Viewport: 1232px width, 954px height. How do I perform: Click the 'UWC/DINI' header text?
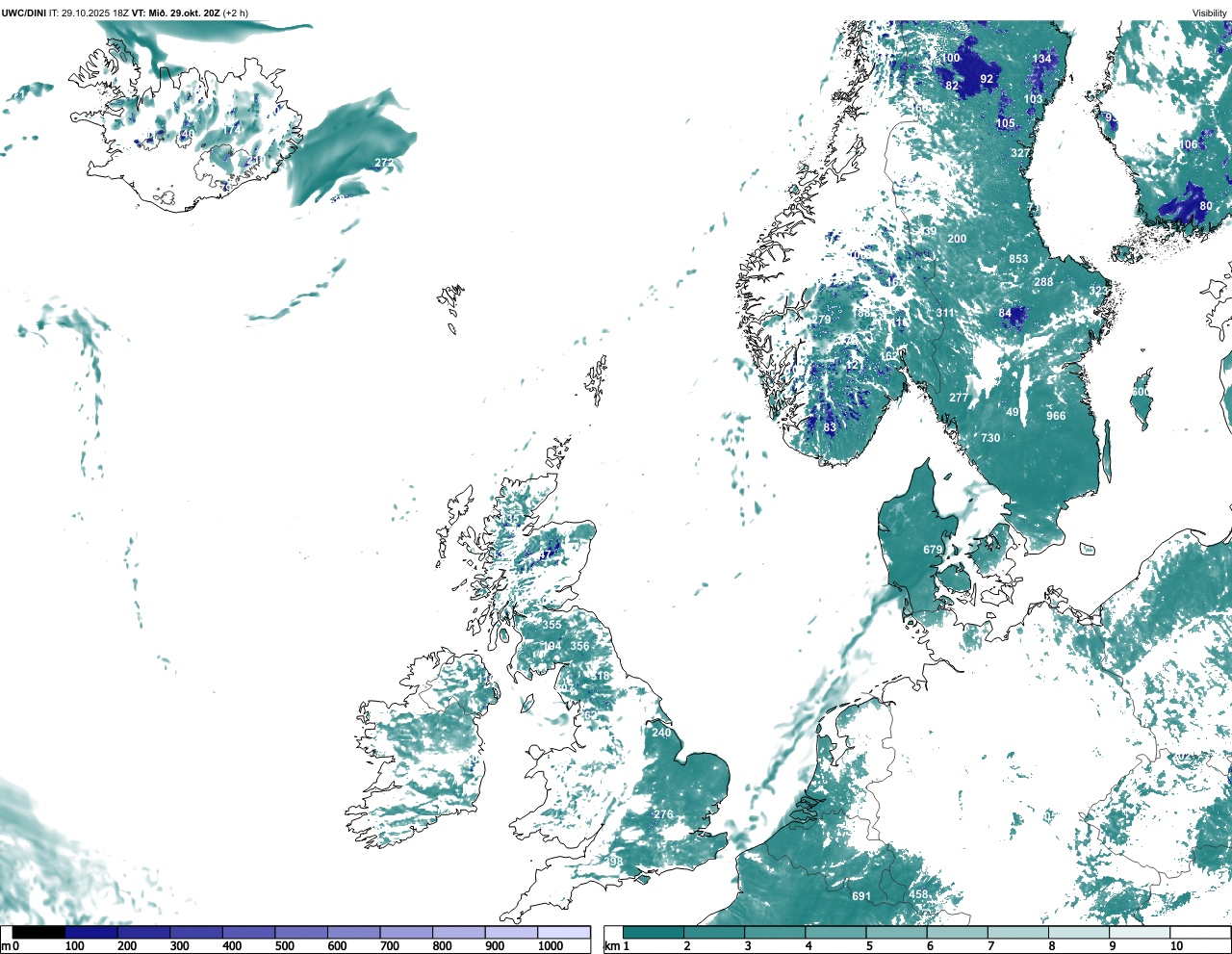24,13
